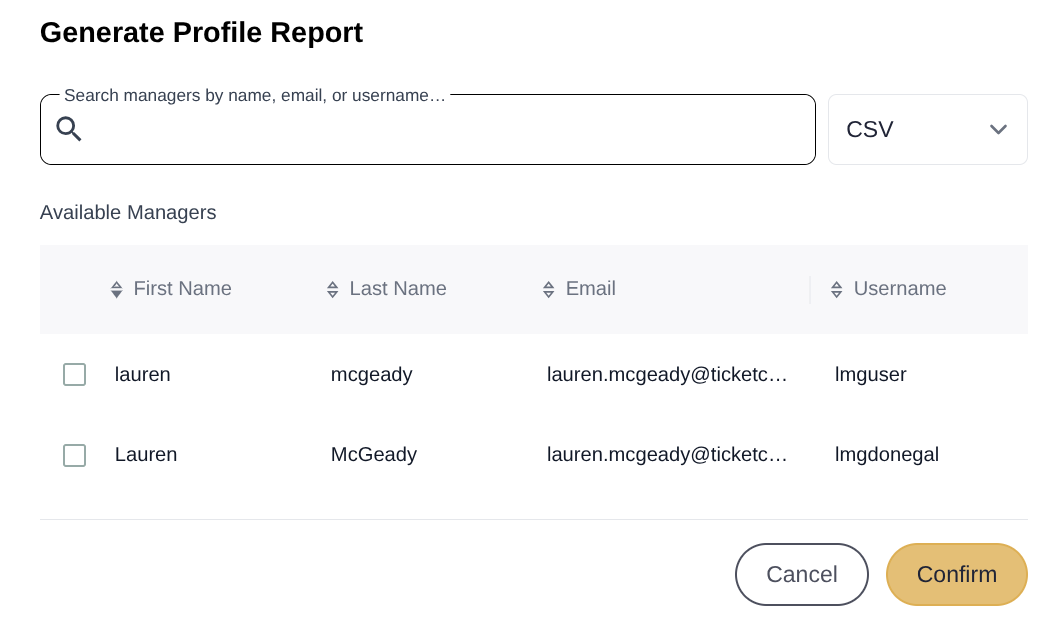
Task: Click the magnifying glass search icon
Action: click(69, 129)
